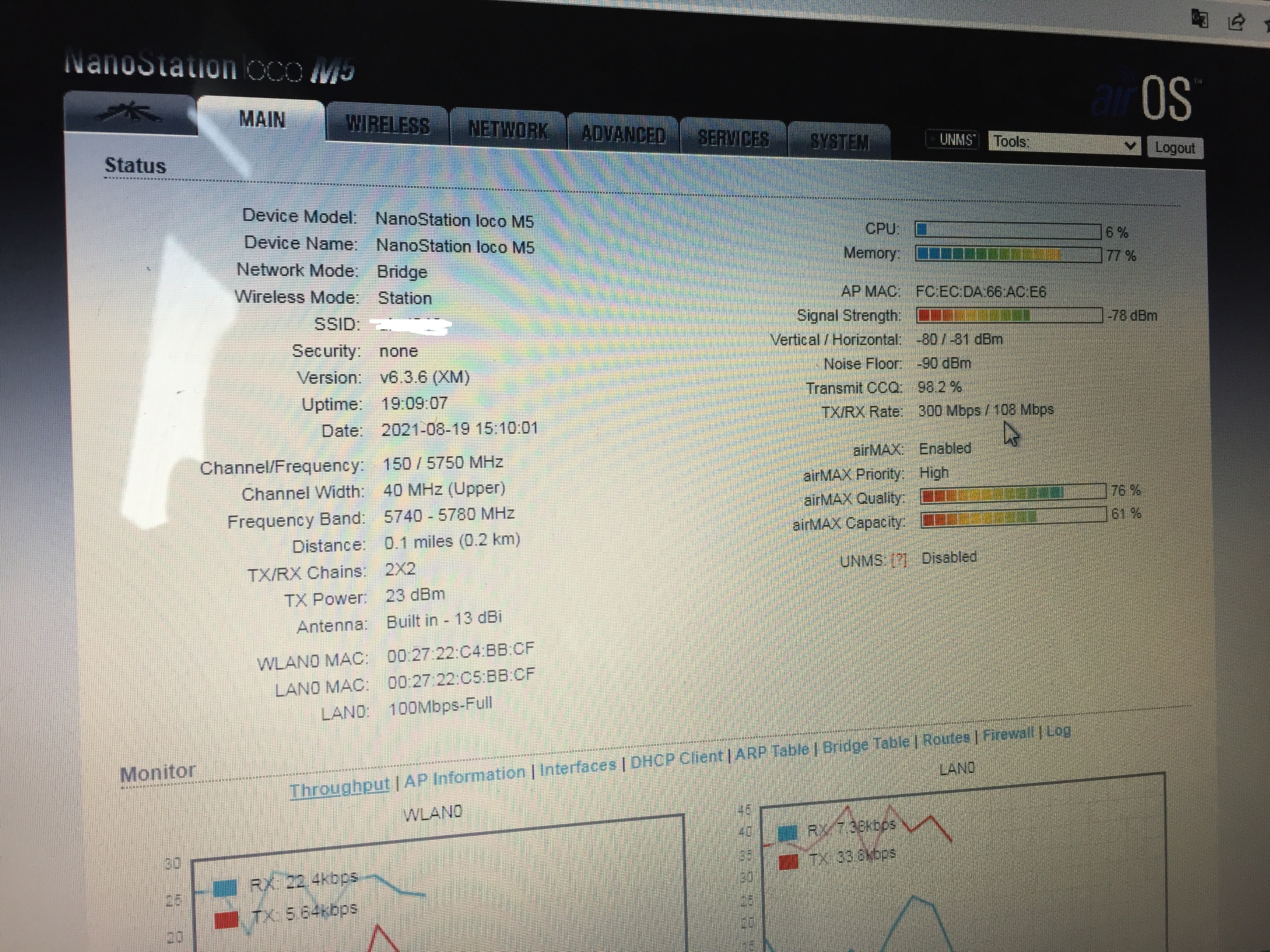This screenshot has width=1270, height=952.
Task: Click the Device Name value NanoStation loco M5
Action: [455, 246]
